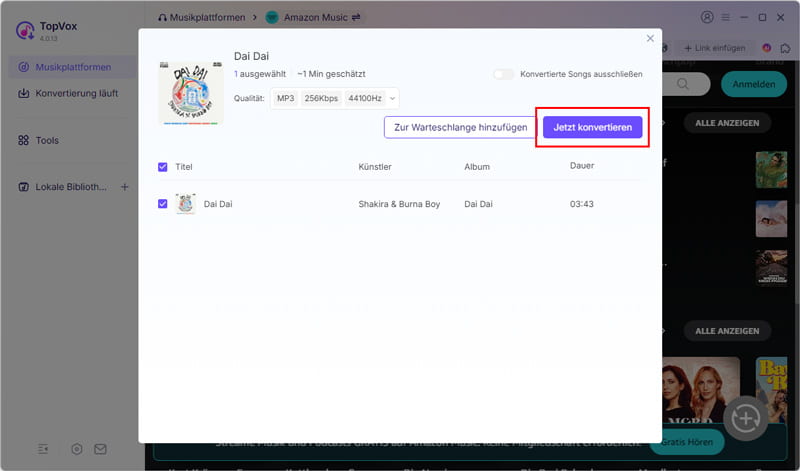The width and height of the screenshot is (800, 471).
Task: Click Zur Warteschlange hinzufügen button
Action: point(460,127)
